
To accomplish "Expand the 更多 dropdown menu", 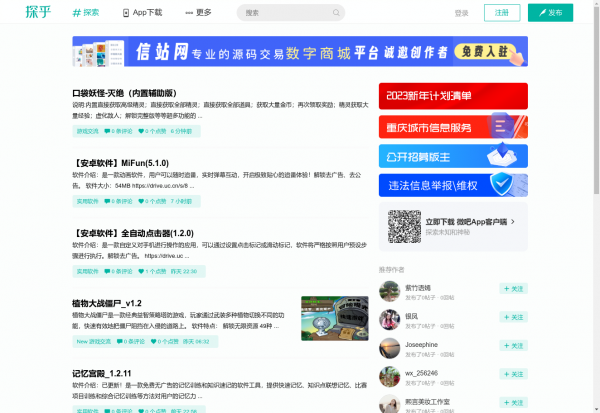I will [x=198, y=13].
